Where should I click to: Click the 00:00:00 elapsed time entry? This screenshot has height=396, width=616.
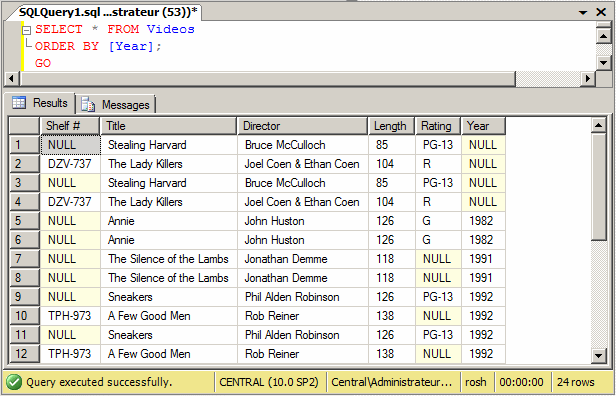pyautogui.click(x=521, y=382)
